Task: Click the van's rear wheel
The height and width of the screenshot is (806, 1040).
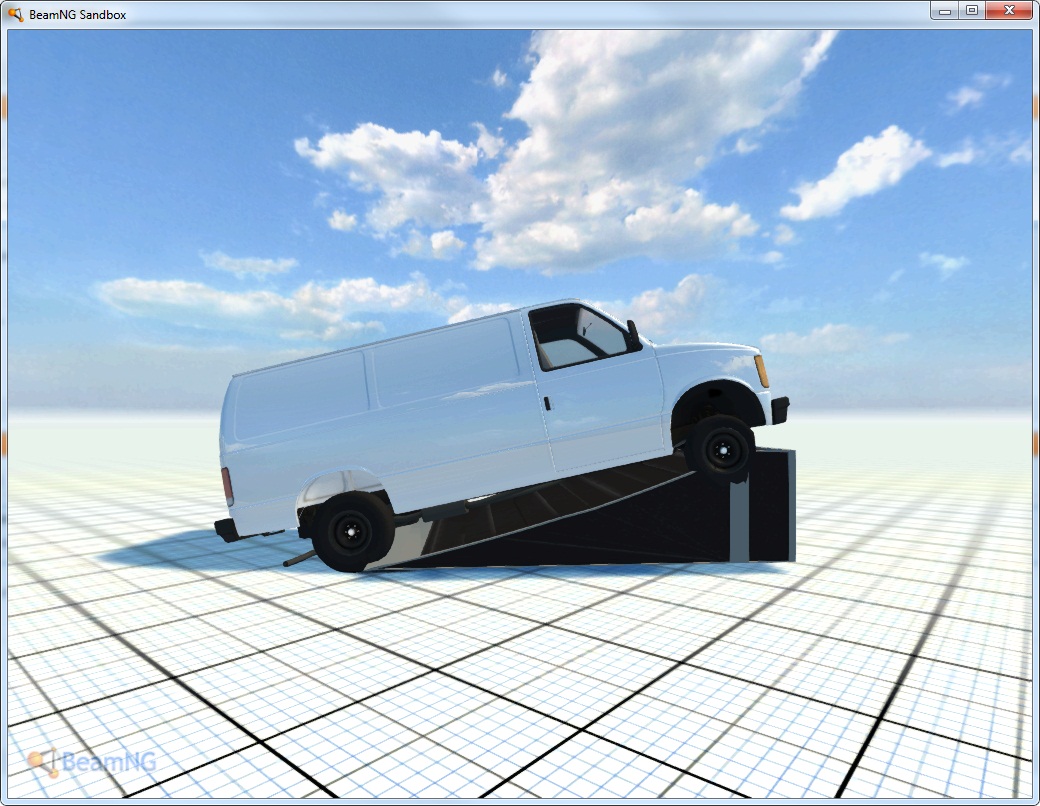Action: (x=353, y=531)
